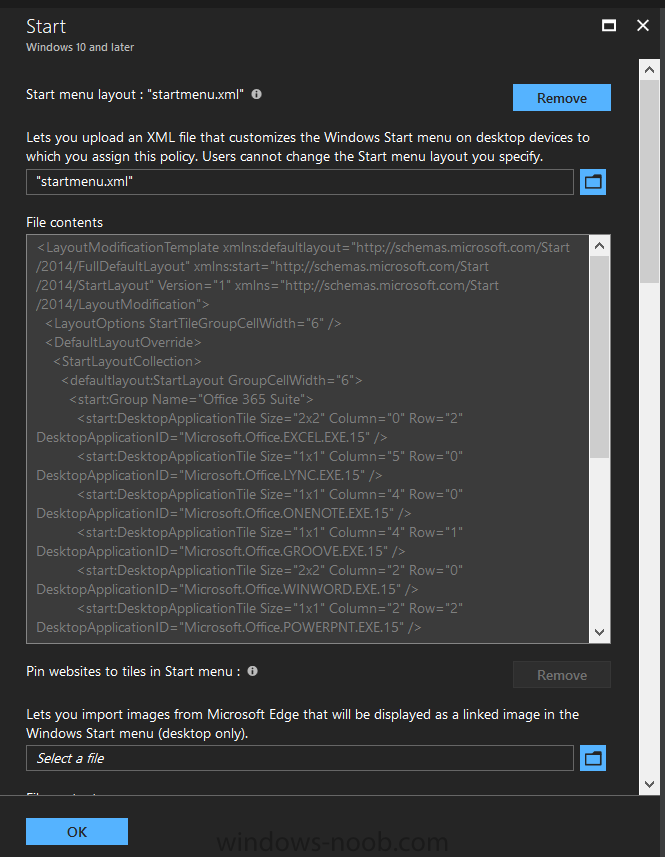The image size is (665, 857).
Task: Close the Start blade
Action: (643, 26)
